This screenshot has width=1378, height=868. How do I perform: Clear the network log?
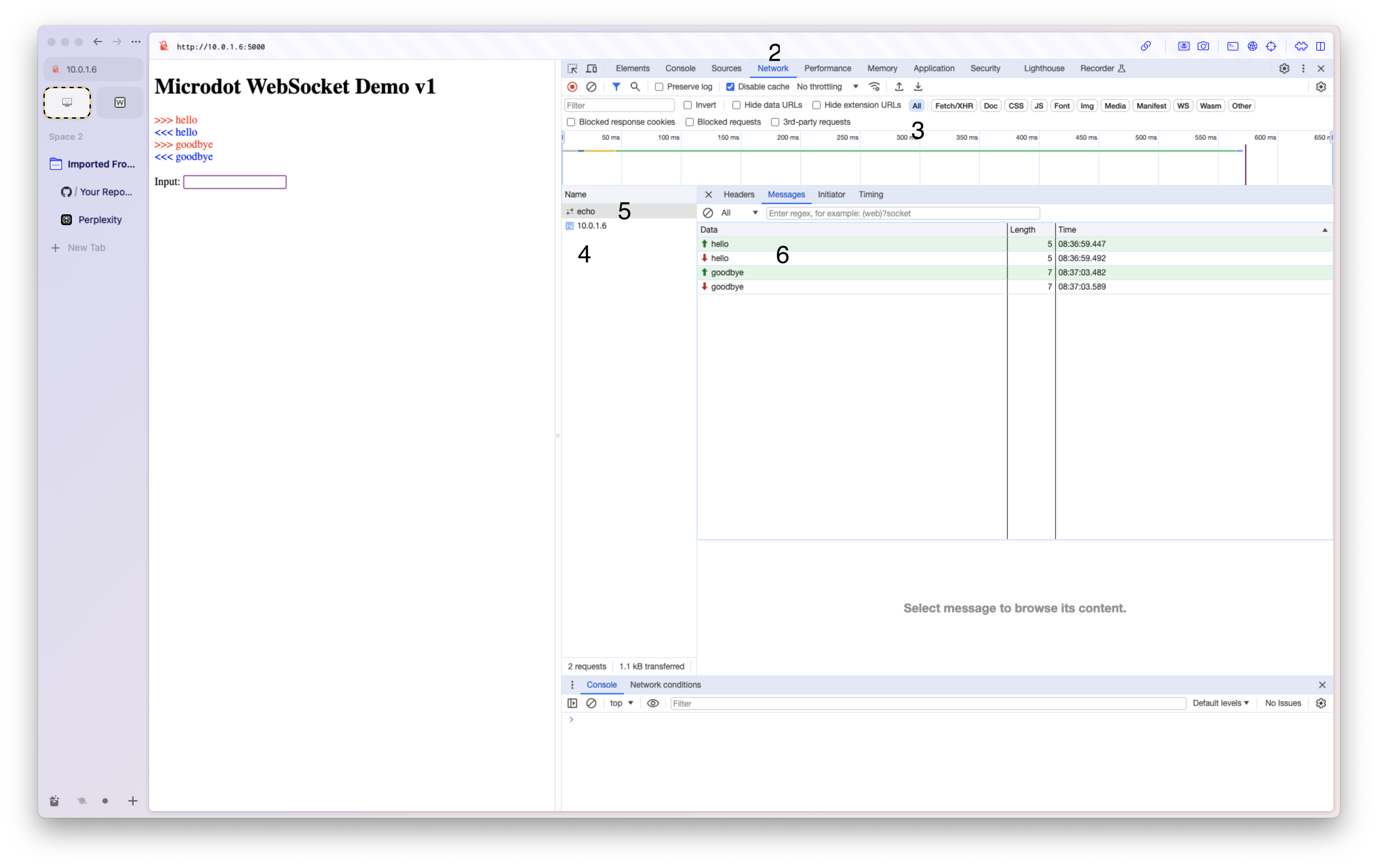[591, 87]
